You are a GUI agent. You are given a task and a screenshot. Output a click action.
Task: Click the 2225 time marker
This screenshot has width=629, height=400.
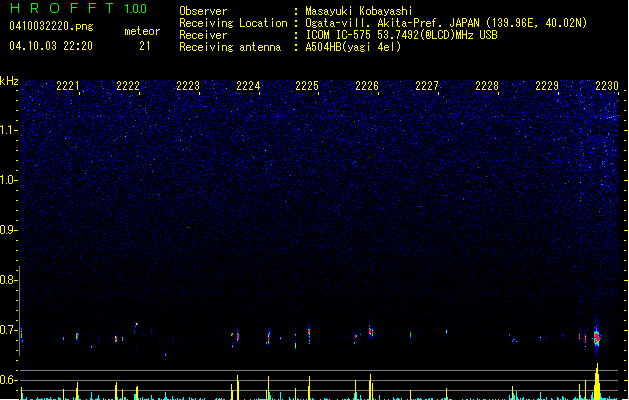[x=307, y=86]
